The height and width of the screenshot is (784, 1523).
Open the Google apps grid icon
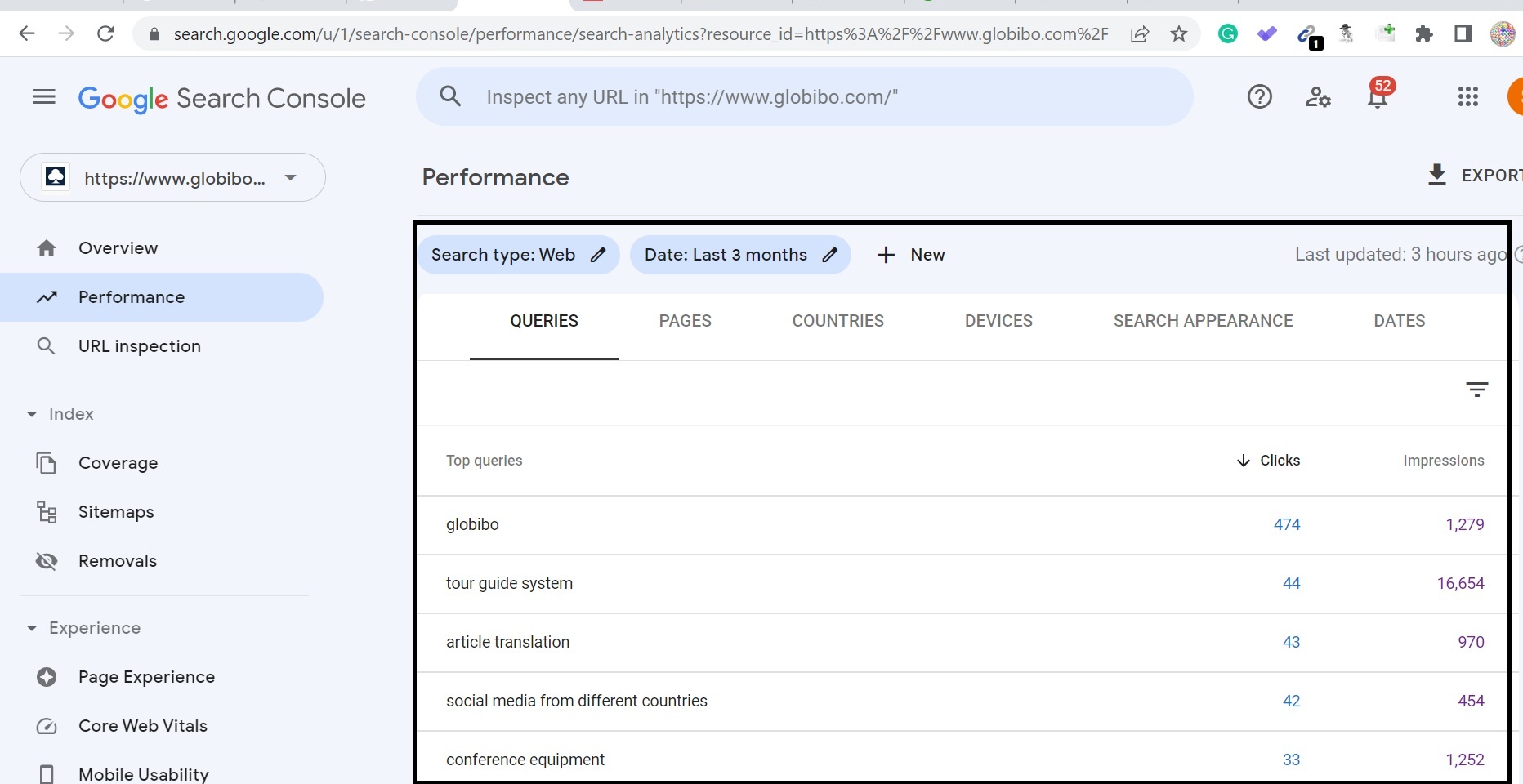(x=1467, y=97)
